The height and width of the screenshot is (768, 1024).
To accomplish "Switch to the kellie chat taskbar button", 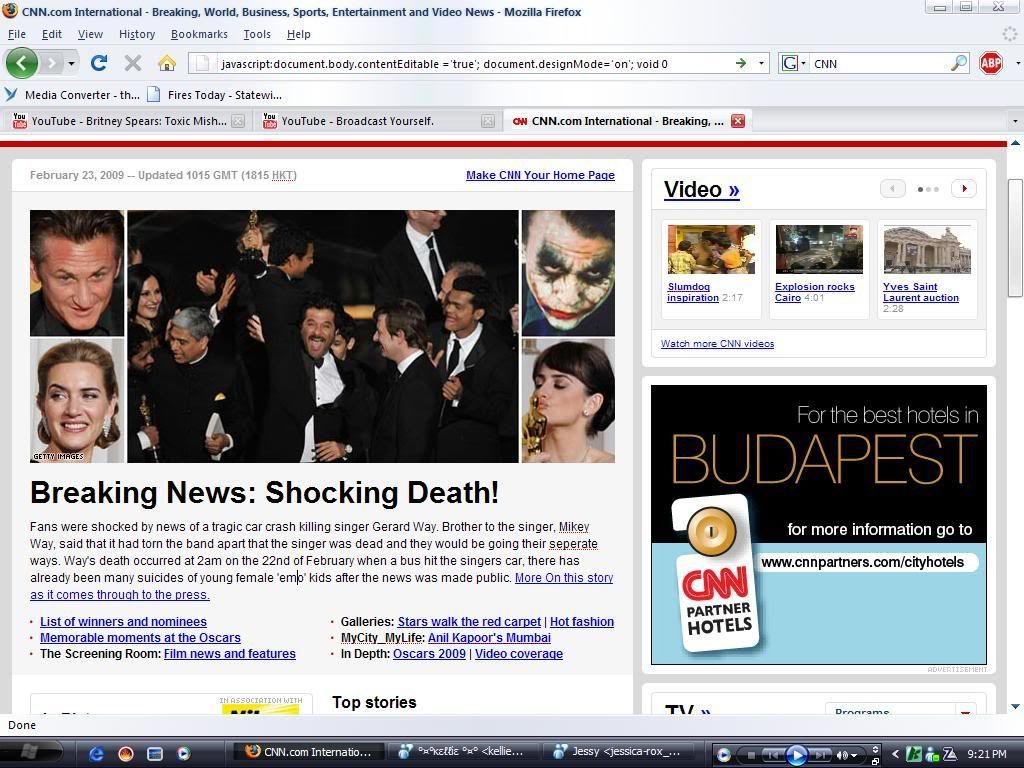I will (462, 752).
